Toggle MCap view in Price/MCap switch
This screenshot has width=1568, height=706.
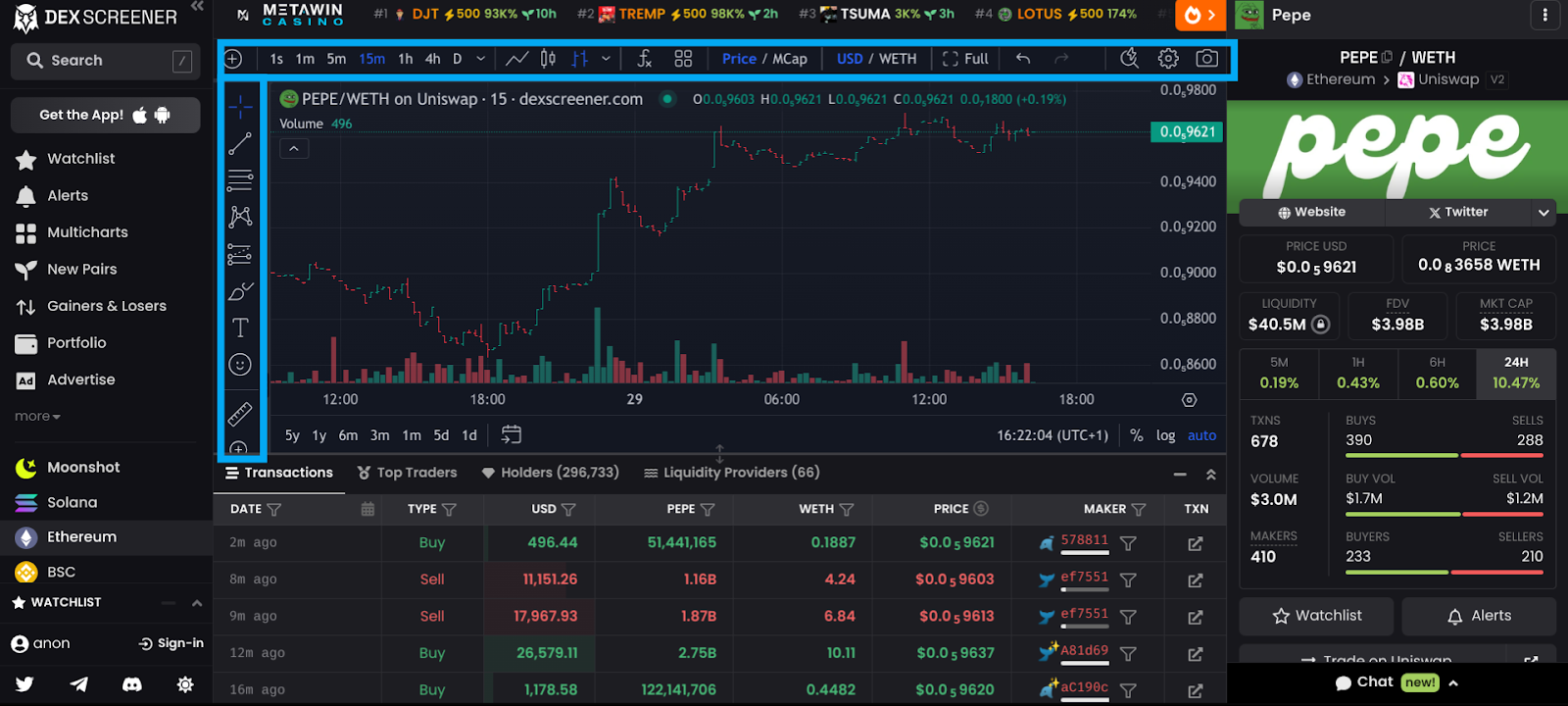click(x=790, y=59)
